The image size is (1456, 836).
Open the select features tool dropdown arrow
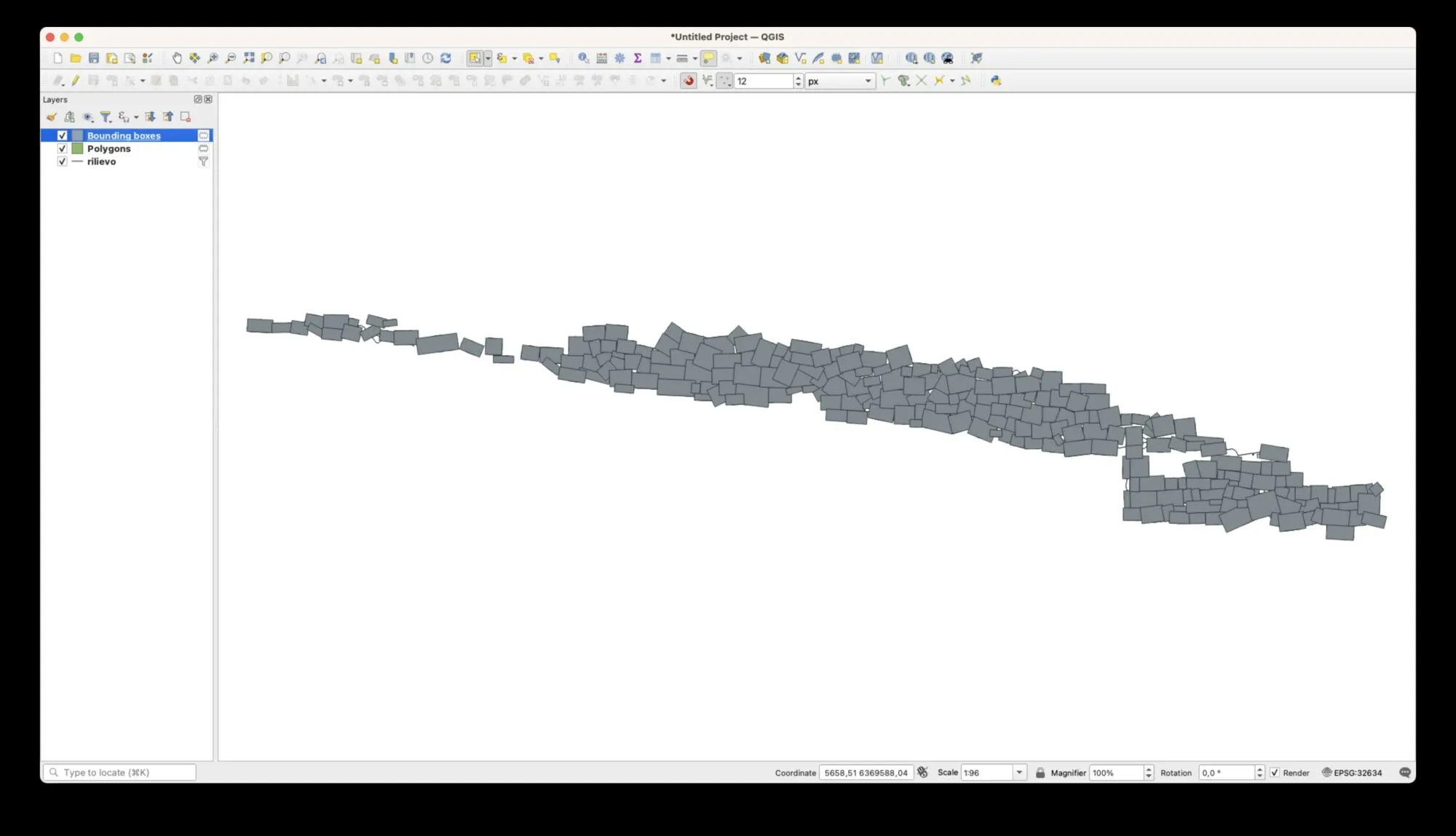pyautogui.click(x=488, y=58)
